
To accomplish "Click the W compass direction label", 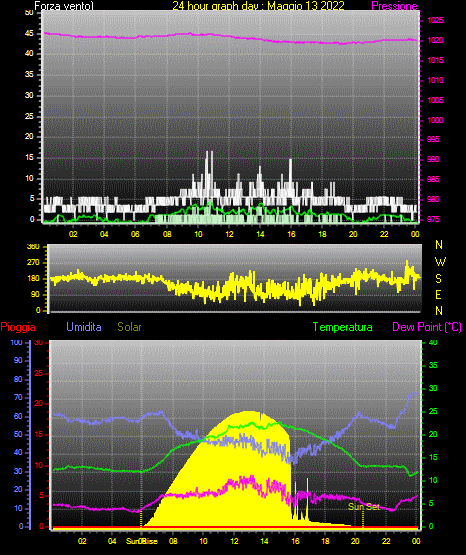I will click(440, 262).
